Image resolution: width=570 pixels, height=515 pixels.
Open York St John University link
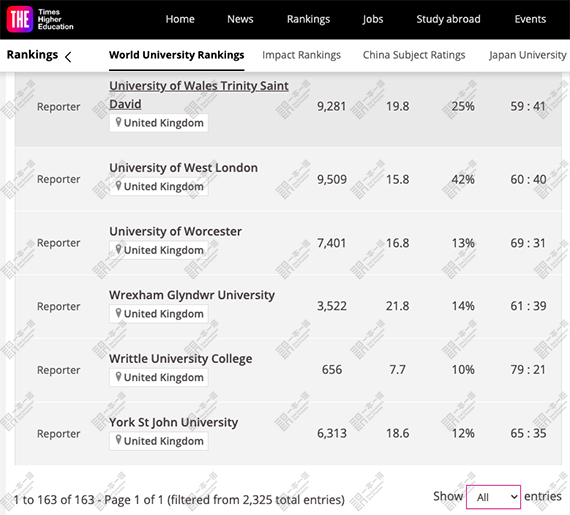click(174, 422)
